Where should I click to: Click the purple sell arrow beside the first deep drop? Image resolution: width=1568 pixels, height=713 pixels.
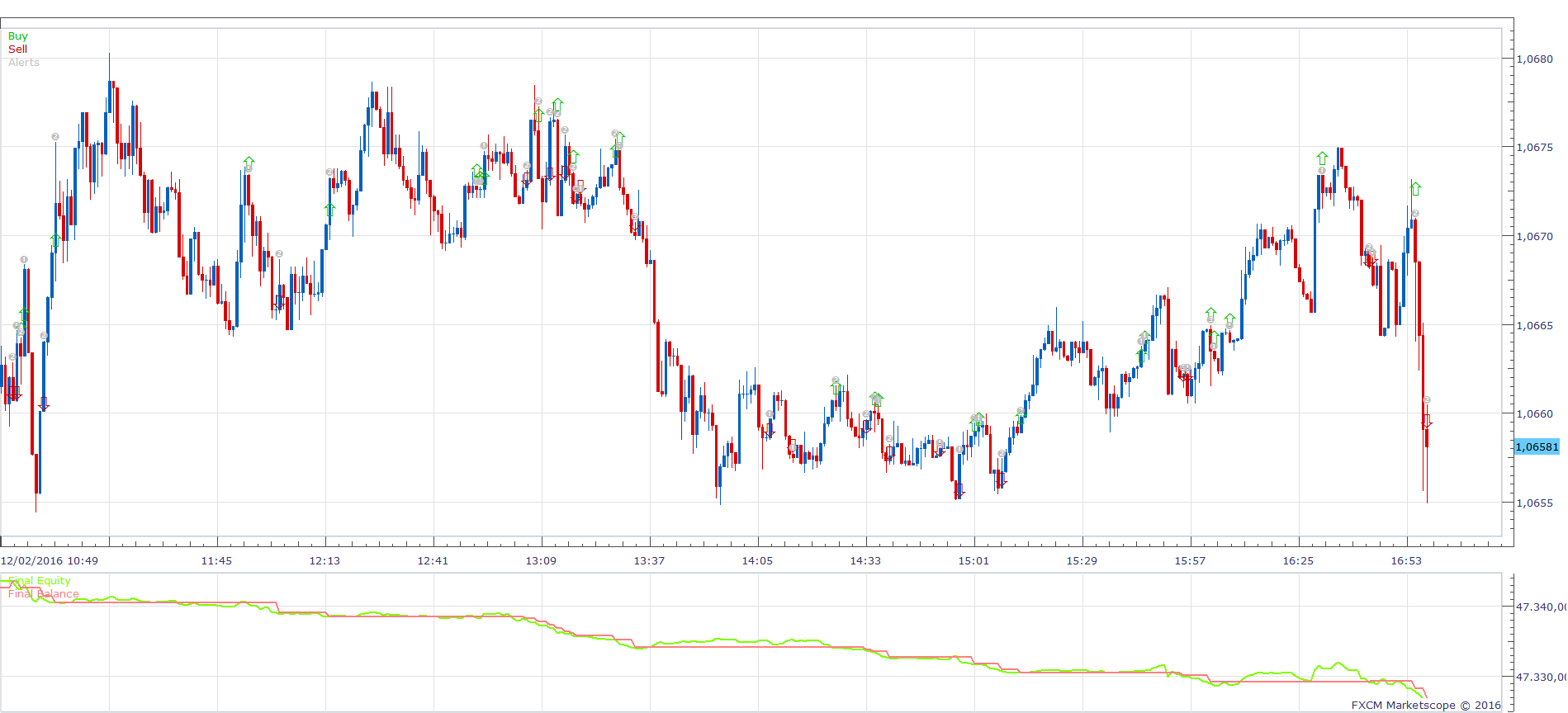tap(44, 404)
